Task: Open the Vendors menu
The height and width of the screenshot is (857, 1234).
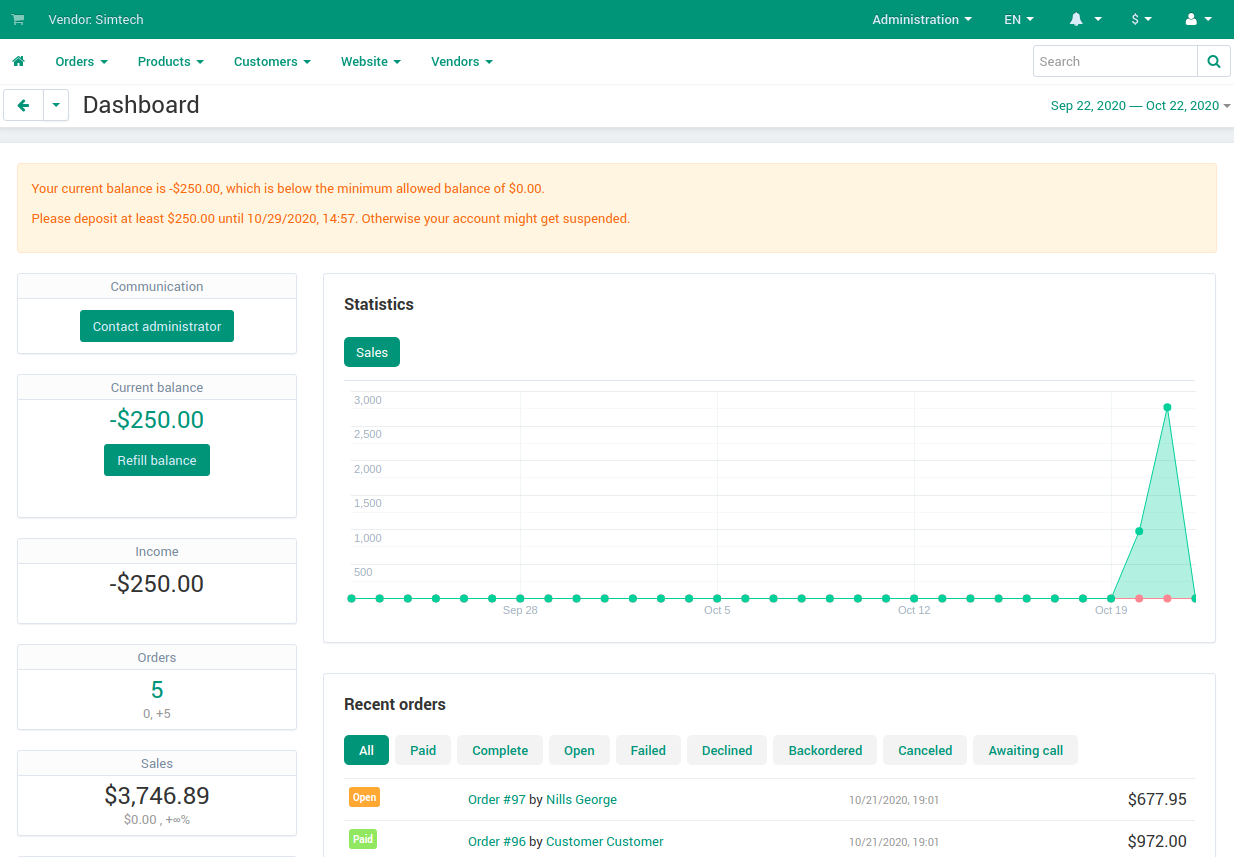Action: (462, 62)
